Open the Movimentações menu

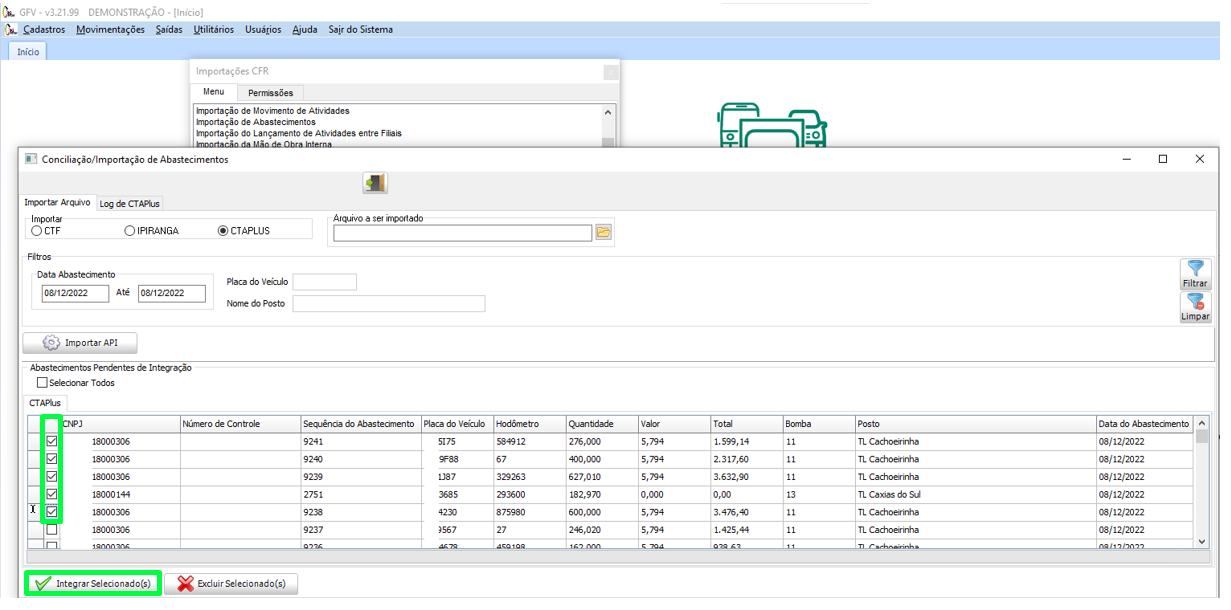[110, 30]
